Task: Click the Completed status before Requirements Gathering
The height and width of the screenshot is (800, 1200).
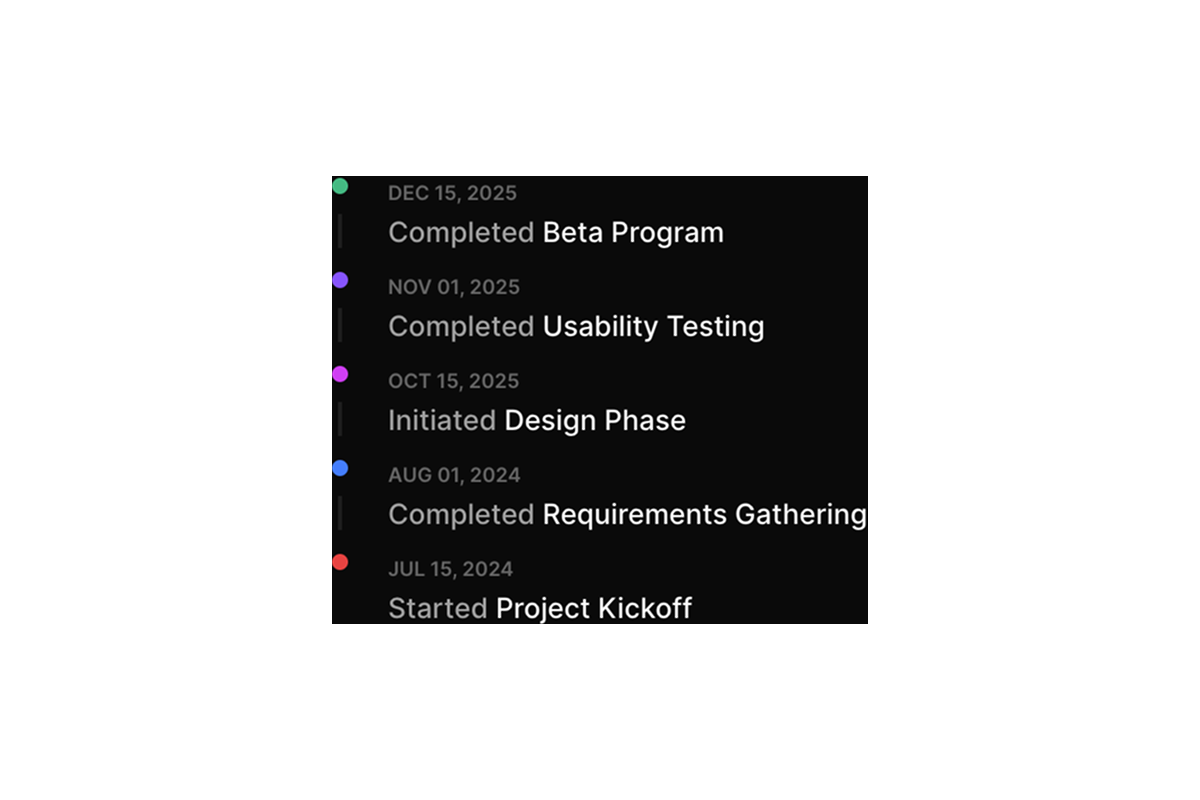Action: 461,514
